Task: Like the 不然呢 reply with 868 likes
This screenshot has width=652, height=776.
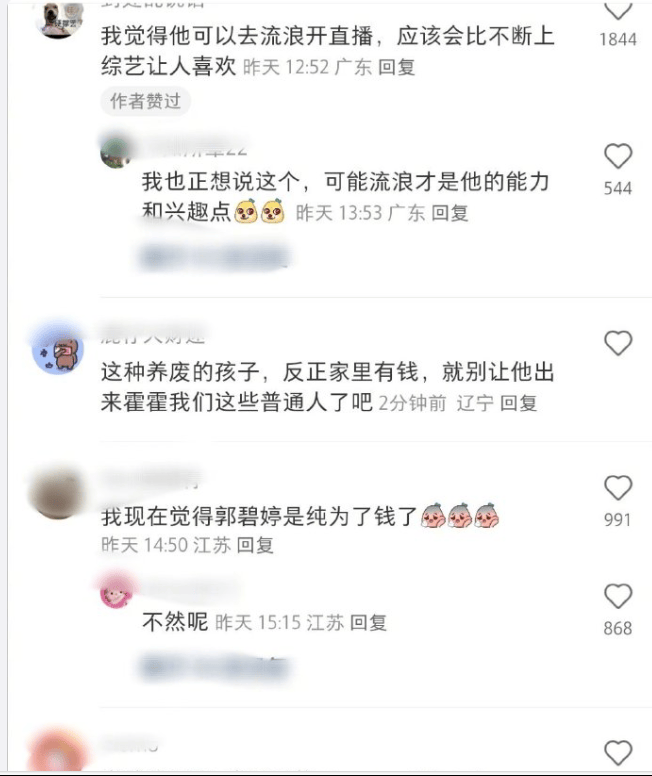Action: point(618,596)
